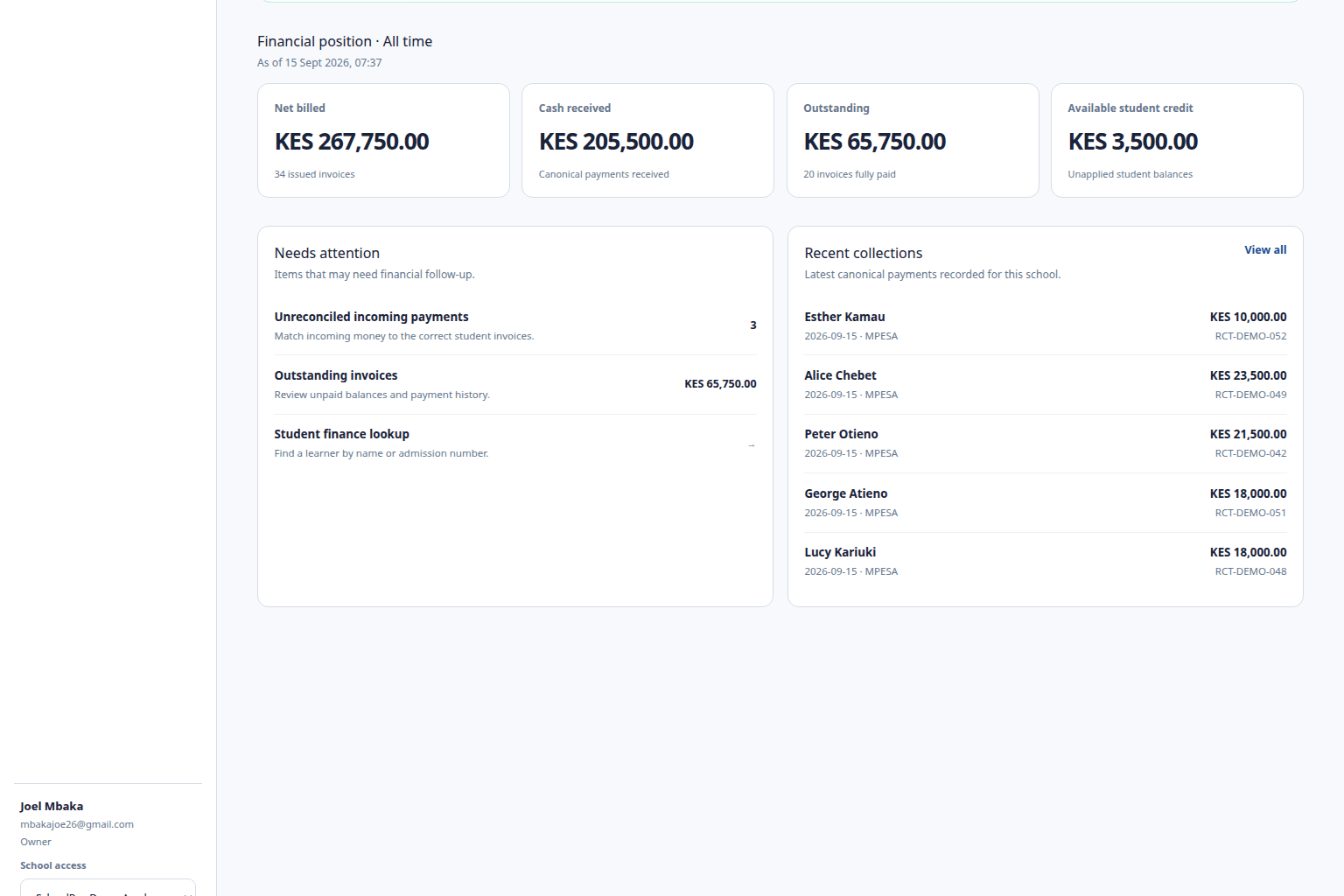The width and height of the screenshot is (1344, 896).
Task: Click the Joel Mbaka user name
Action: click(52, 807)
